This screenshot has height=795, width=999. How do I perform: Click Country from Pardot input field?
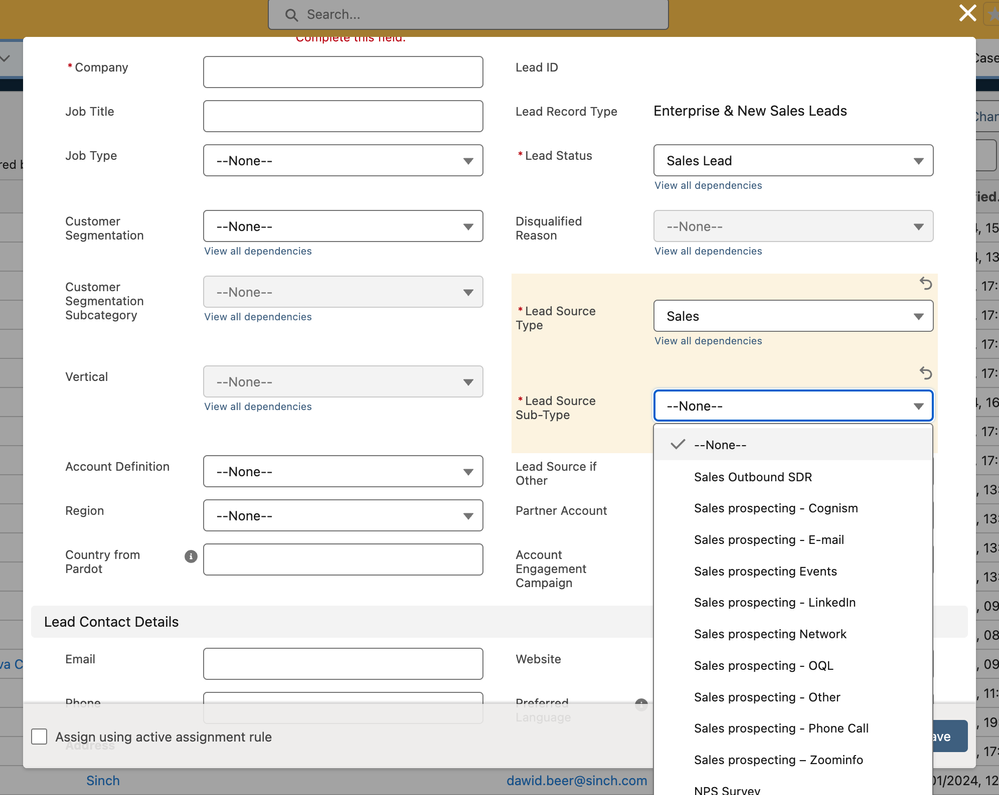click(x=343, y=559)
